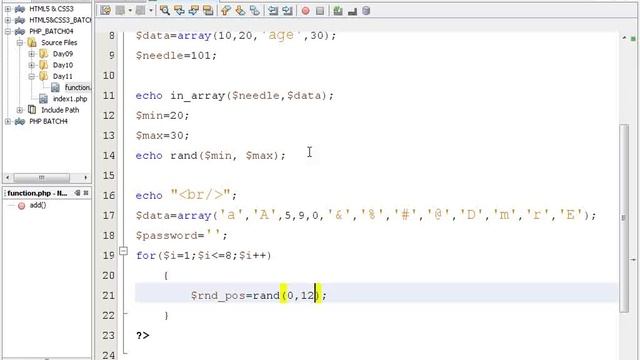Click the 'echo in_array($needle,$data);' line

235,96
